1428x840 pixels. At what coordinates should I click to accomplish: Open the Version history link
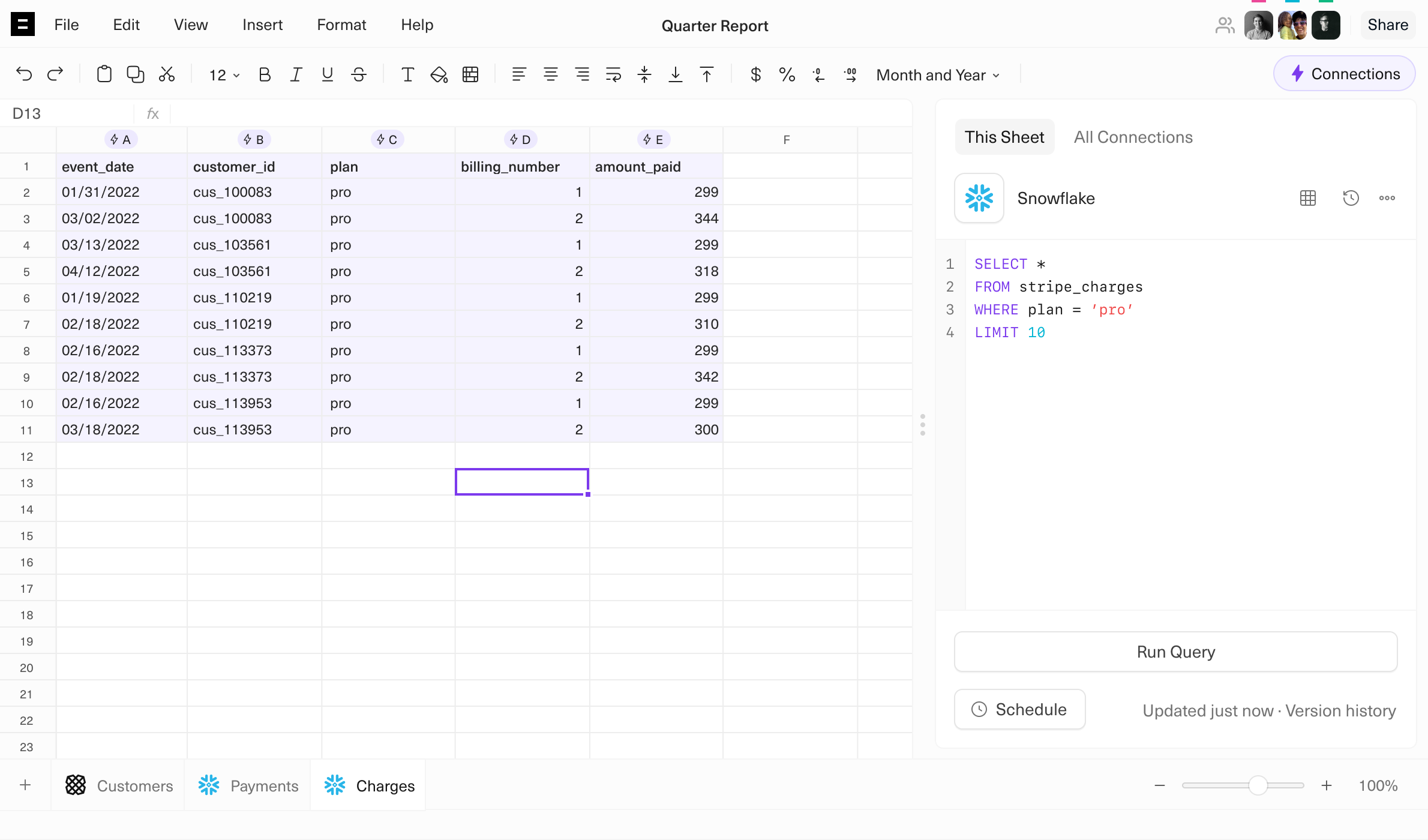1340,710
